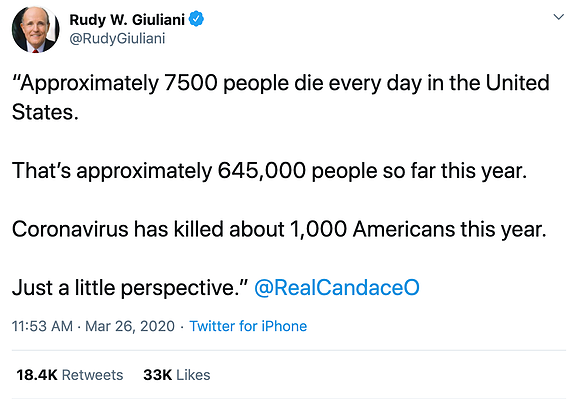This screenshot has height=399, width=569.
Task: Click the word Retweets
Action: tap(93, 375)
